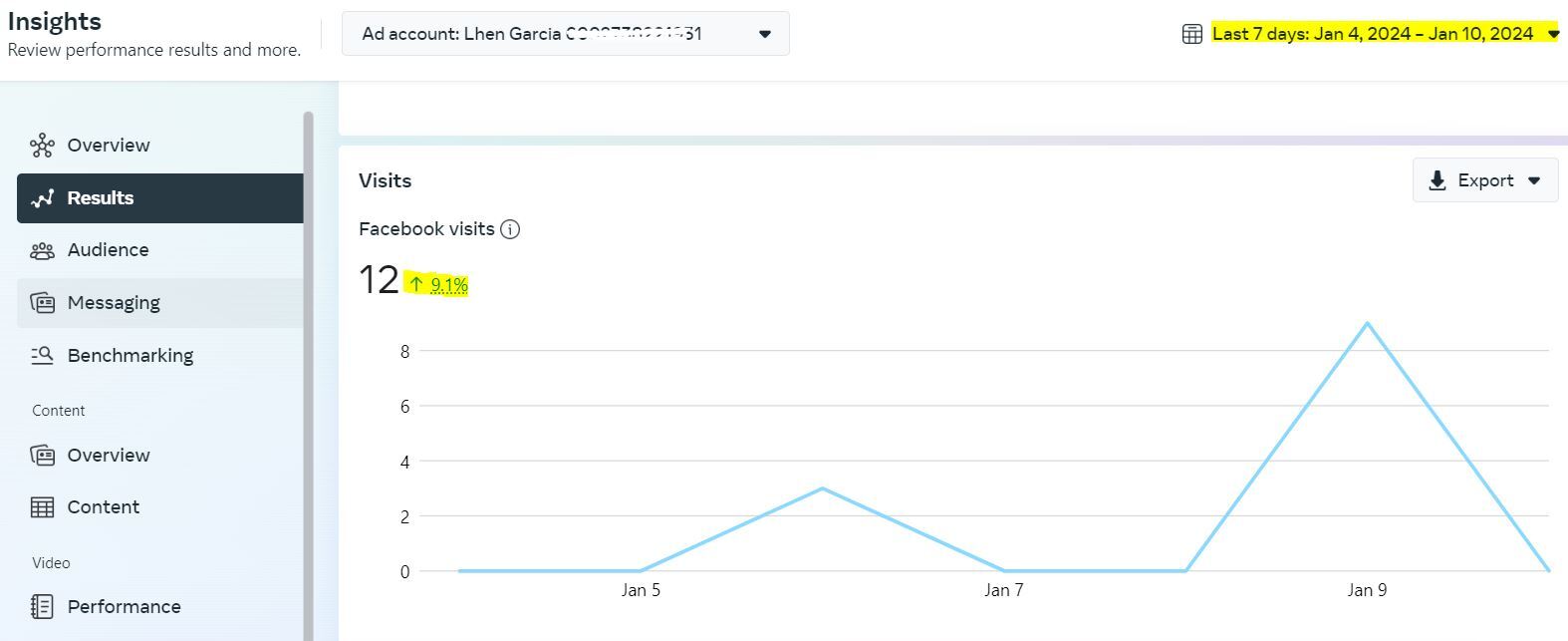Viewport: 1568px width, 641px height.
Task: Open the Benchmarking section
Action: click(x=130, y=355)
